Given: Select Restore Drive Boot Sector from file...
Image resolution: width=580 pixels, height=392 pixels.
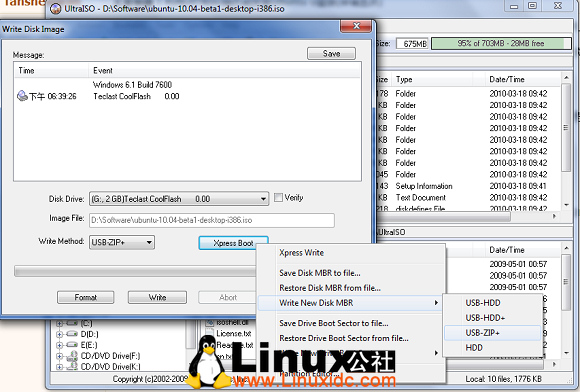Looking at the screenshot, I should click(344, 338).
